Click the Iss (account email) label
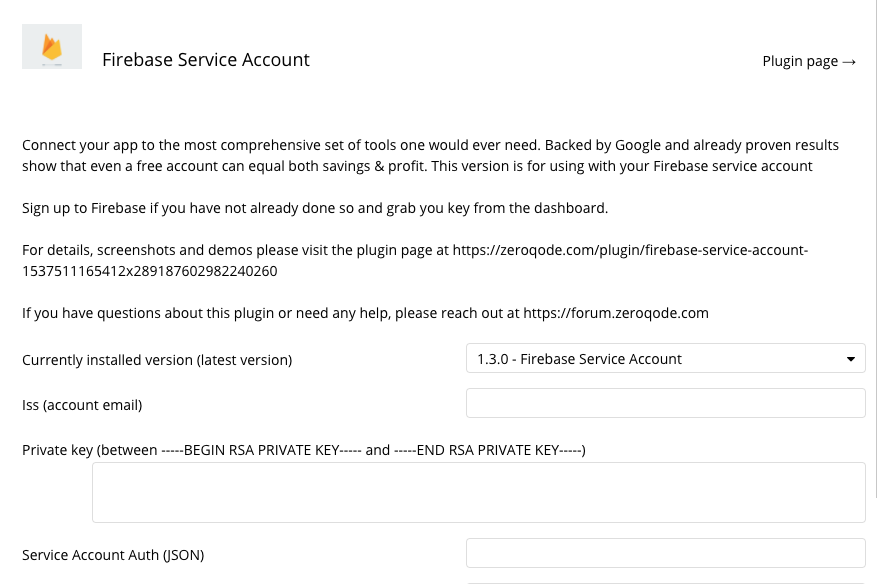 pyautogui.click(x=82, y=404)
